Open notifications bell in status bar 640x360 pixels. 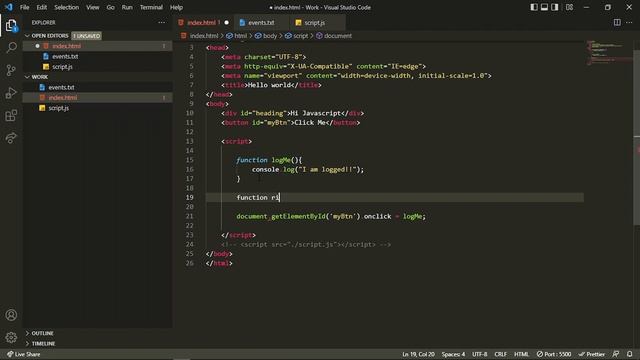point(630,354)
